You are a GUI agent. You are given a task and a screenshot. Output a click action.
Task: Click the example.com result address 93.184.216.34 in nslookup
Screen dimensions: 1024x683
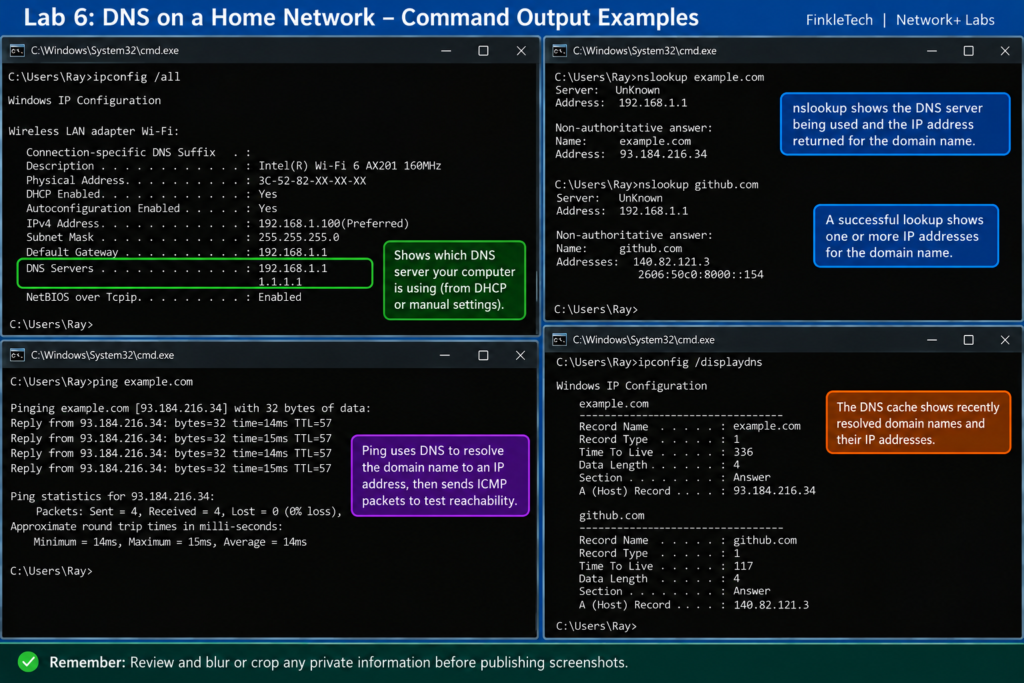[x=663, y=154]
